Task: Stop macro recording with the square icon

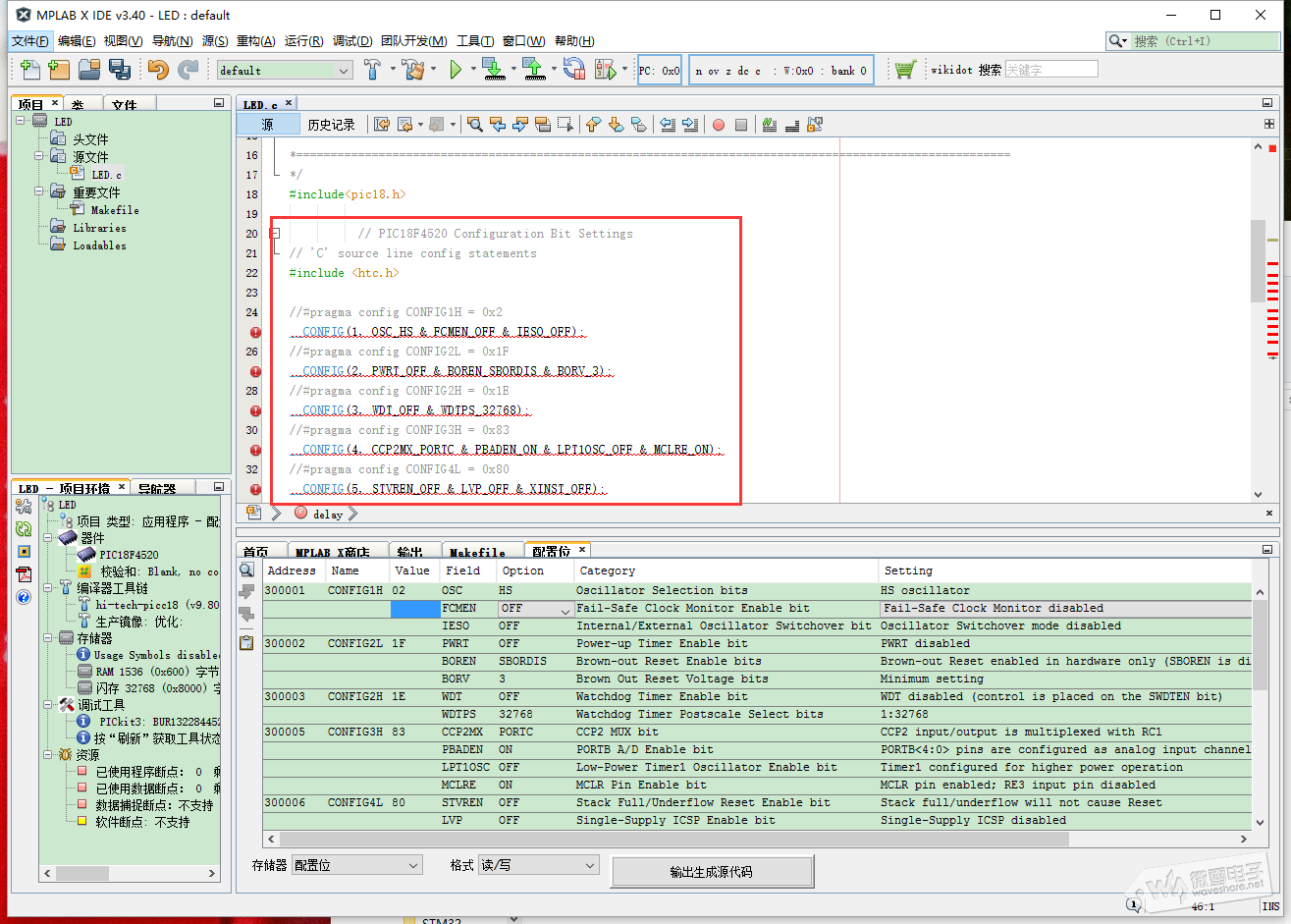Action: point(741,125)
